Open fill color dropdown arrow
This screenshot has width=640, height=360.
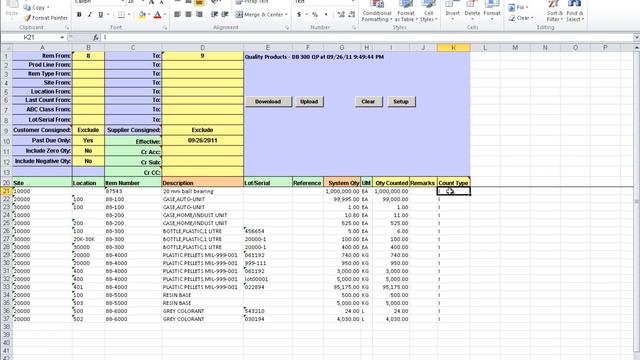pyautogui.click(x=149, y=15)
